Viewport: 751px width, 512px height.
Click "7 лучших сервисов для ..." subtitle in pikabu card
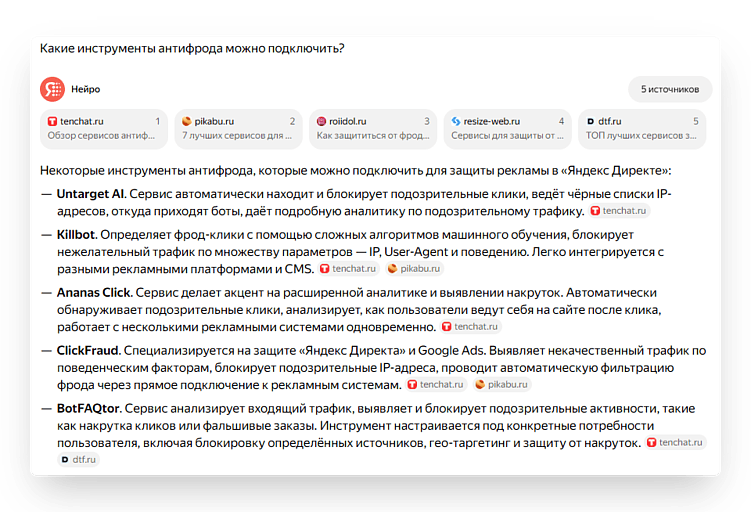click(x=237, y=136)
